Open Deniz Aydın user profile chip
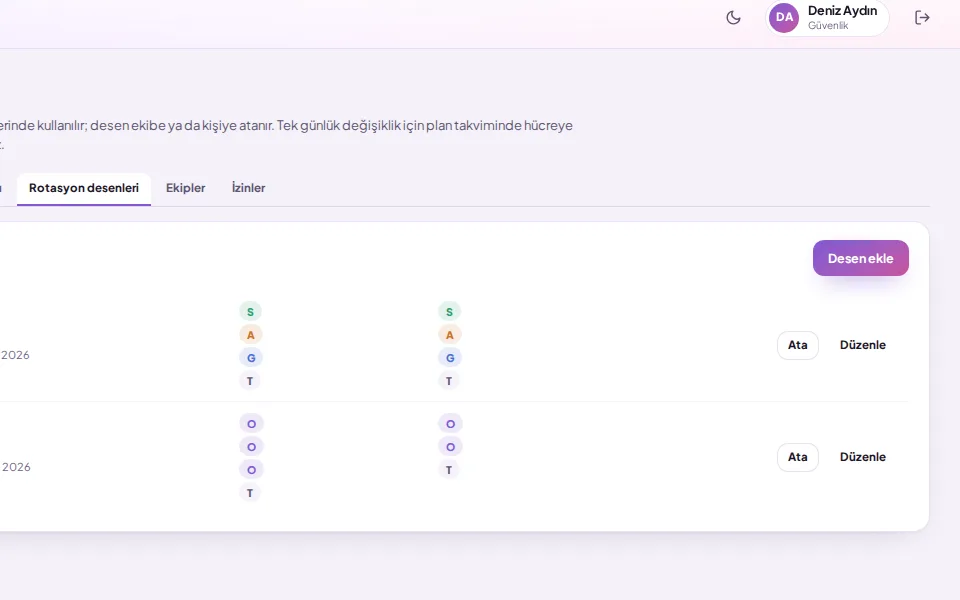This screenshot has width=960, height=600. (827, 18)
